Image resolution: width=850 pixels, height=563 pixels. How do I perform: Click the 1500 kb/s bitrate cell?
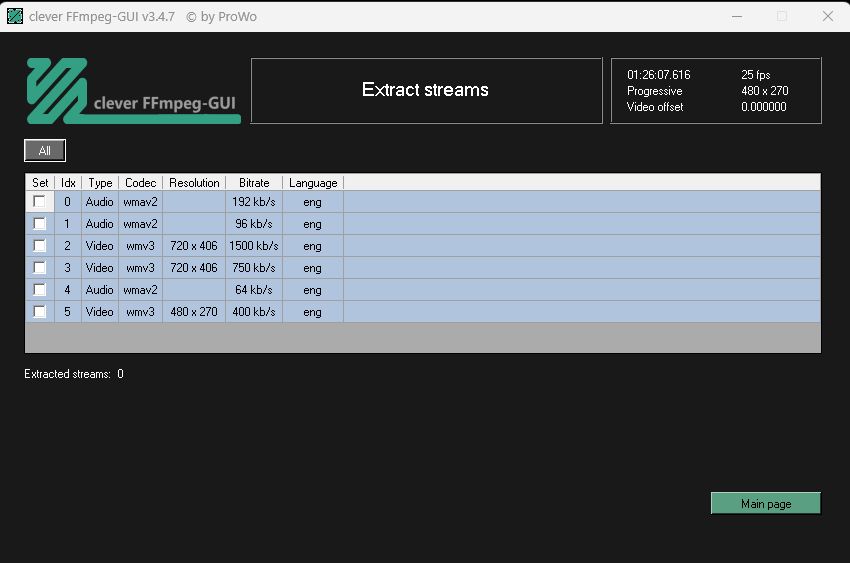tap(254, 245)
